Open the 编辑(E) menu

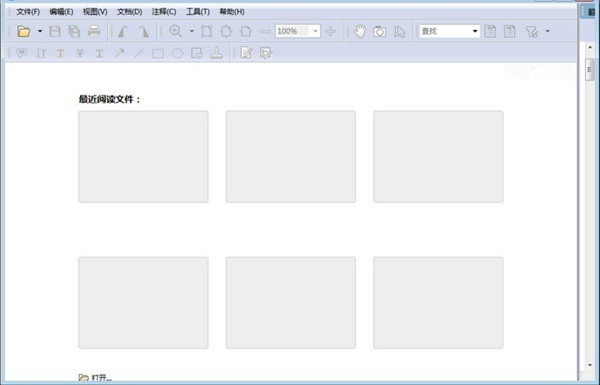61,12
